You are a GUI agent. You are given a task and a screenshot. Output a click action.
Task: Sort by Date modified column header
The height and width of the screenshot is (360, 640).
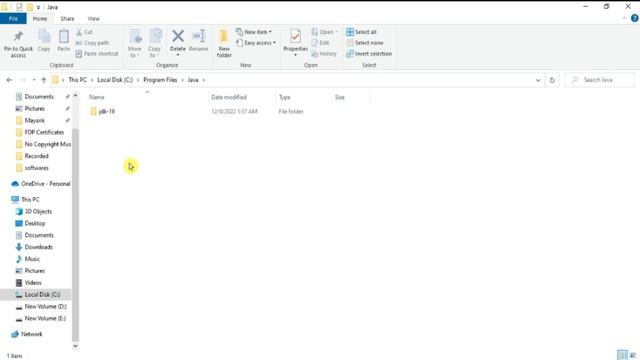tap(229, 97)
